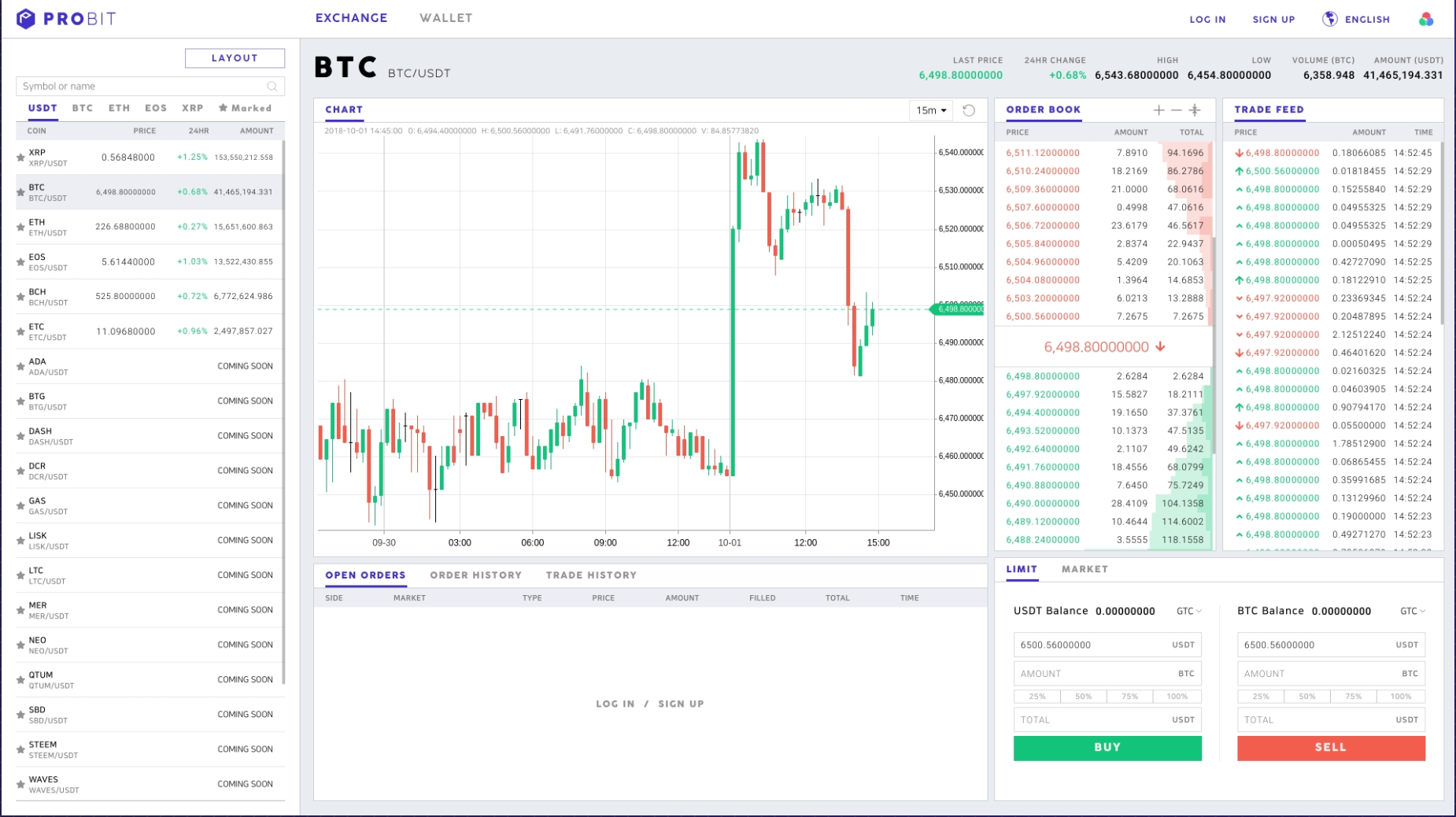
Task: Toggle favorite star for NEO/USDT
Action: pyautogui.click(x=20, y=645)
